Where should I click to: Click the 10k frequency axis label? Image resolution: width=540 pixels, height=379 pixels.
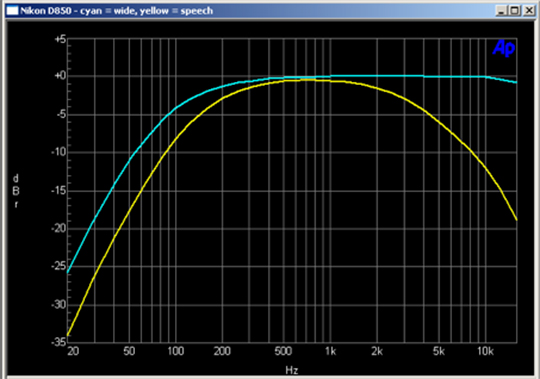[x=485, y=351]
